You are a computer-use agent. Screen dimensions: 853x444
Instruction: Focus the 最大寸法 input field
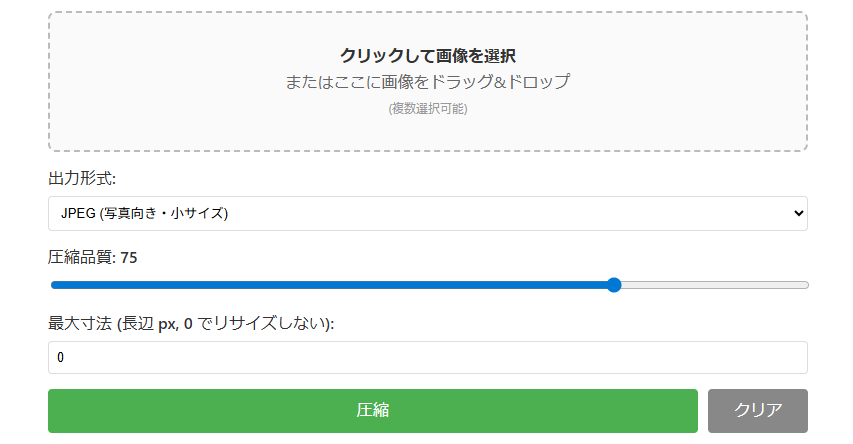click(427, 357)
